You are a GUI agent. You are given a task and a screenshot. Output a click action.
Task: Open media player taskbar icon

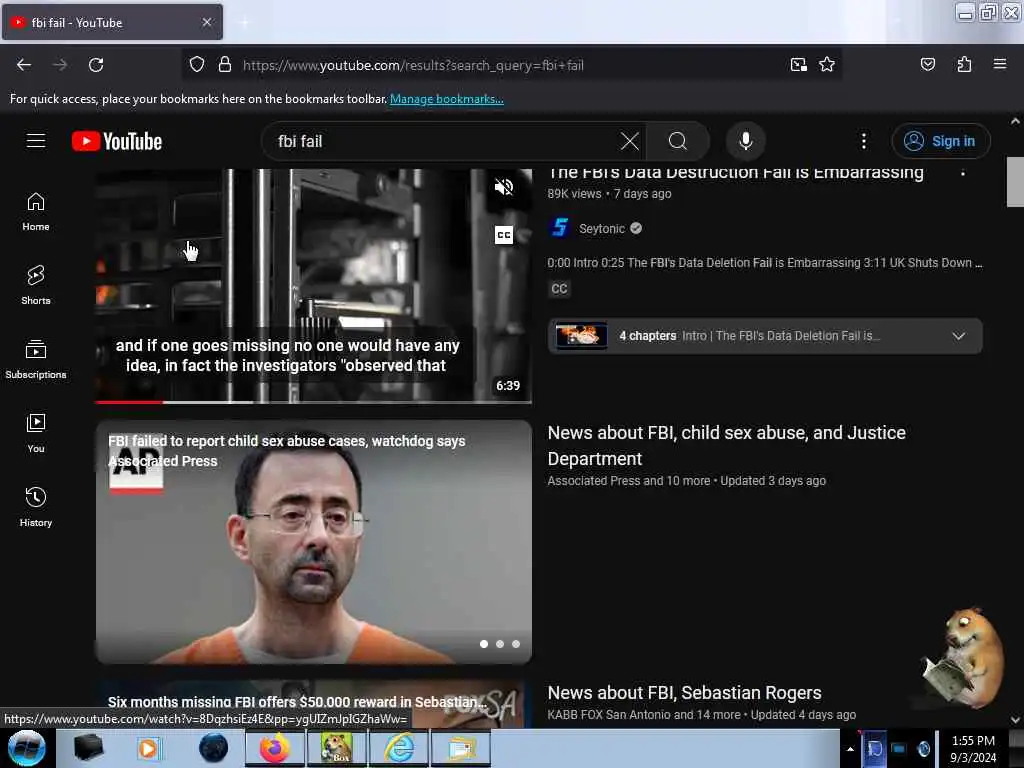click(x=148, y=748)
